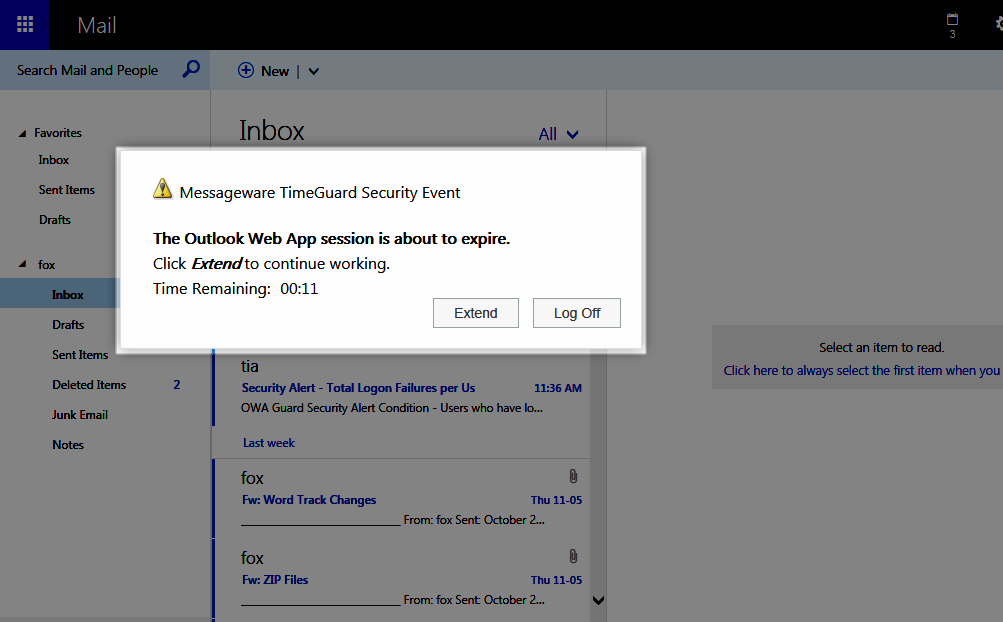Open the app launcher grid icon
This screenshot has width=1003, height=622.
click(x=25, y=25)
